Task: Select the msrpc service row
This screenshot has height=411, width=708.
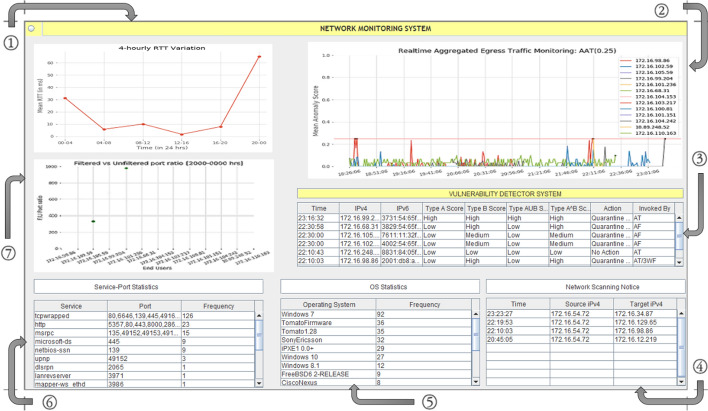Action: tap(144, 333)
